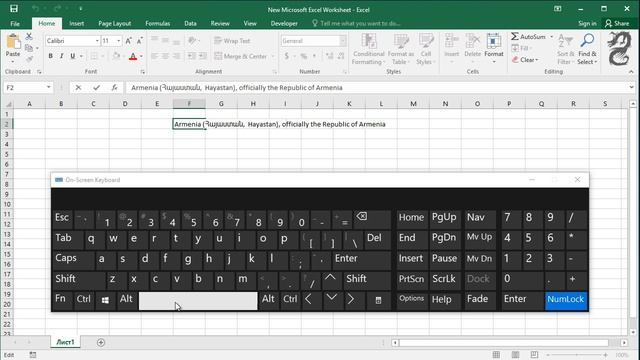Image resolution: width=640 pixels, height=360 pixels.
Task: Open the Clear dropdown
Action: [525, 60]
